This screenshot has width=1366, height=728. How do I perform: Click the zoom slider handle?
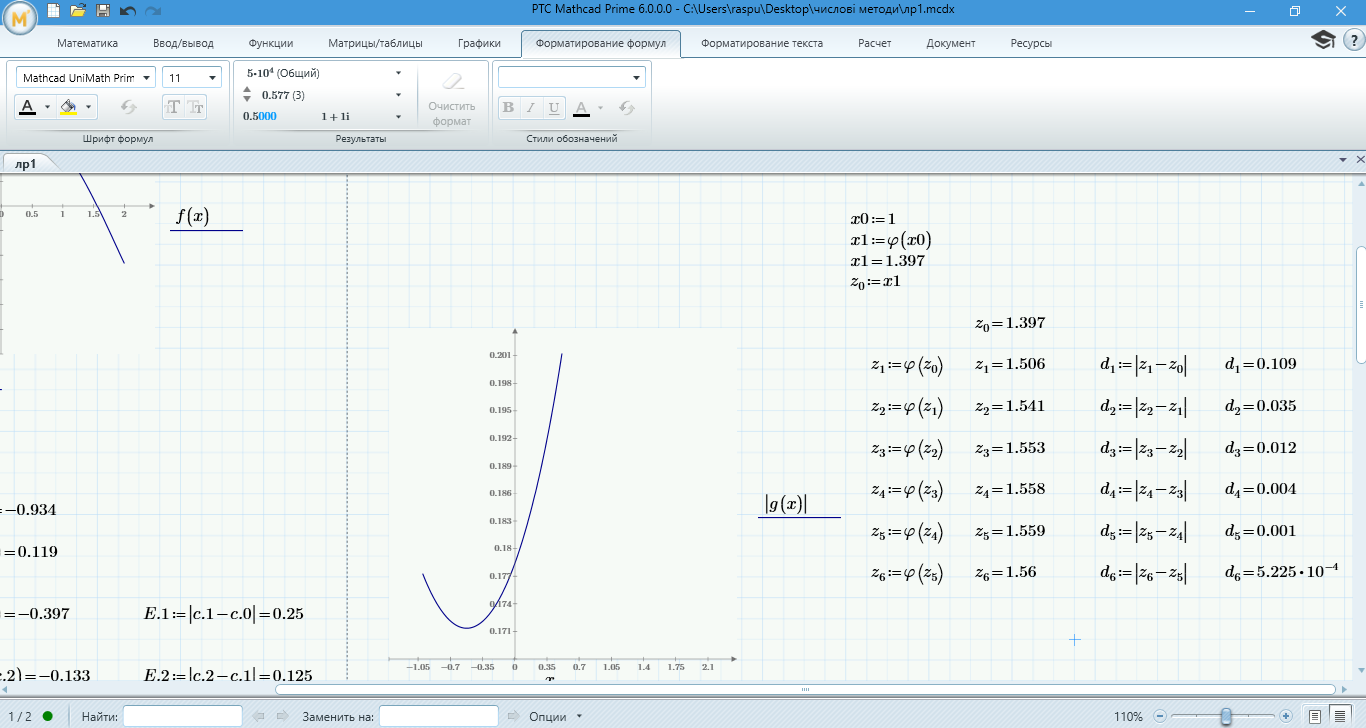coord(1226,716)
